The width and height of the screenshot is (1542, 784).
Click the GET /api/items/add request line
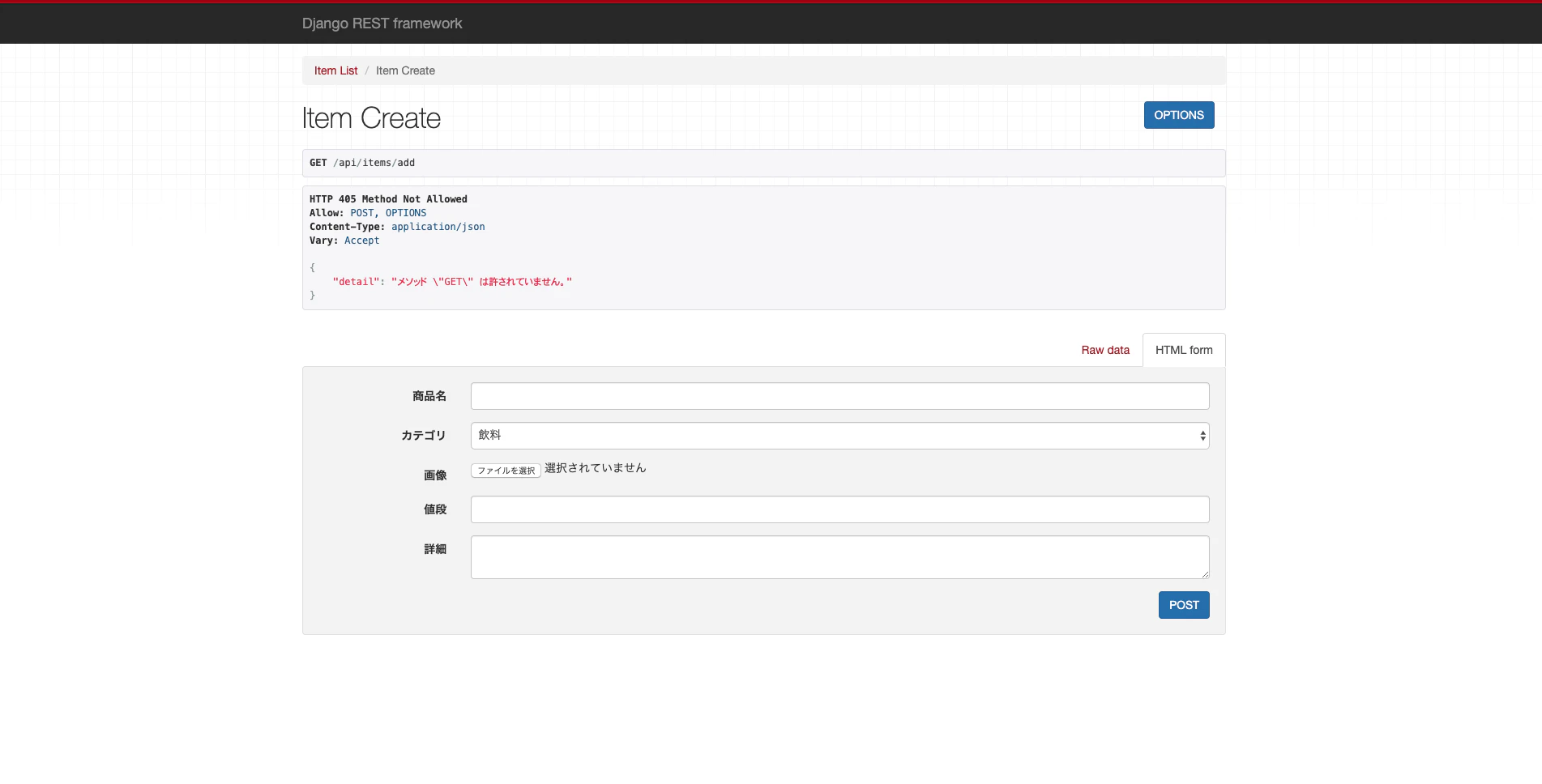(x=362, y=163)
